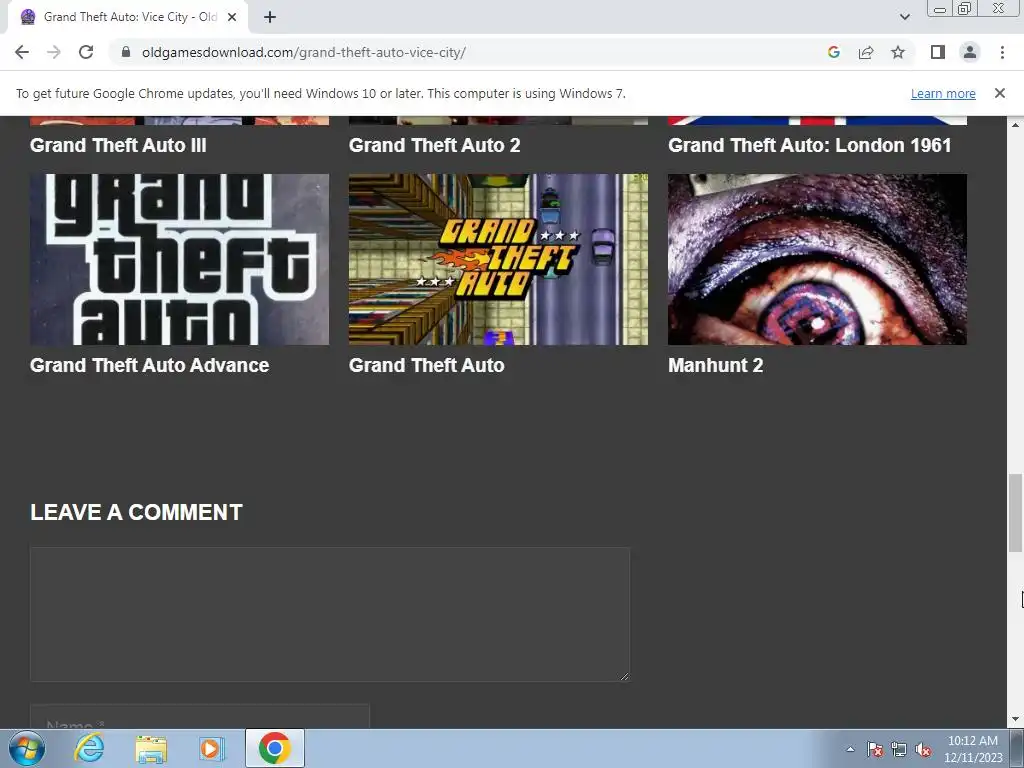Share this page icon
The height and width of the screenshot is (768, 1024).
pyautogui.click(x=866, y=52)
